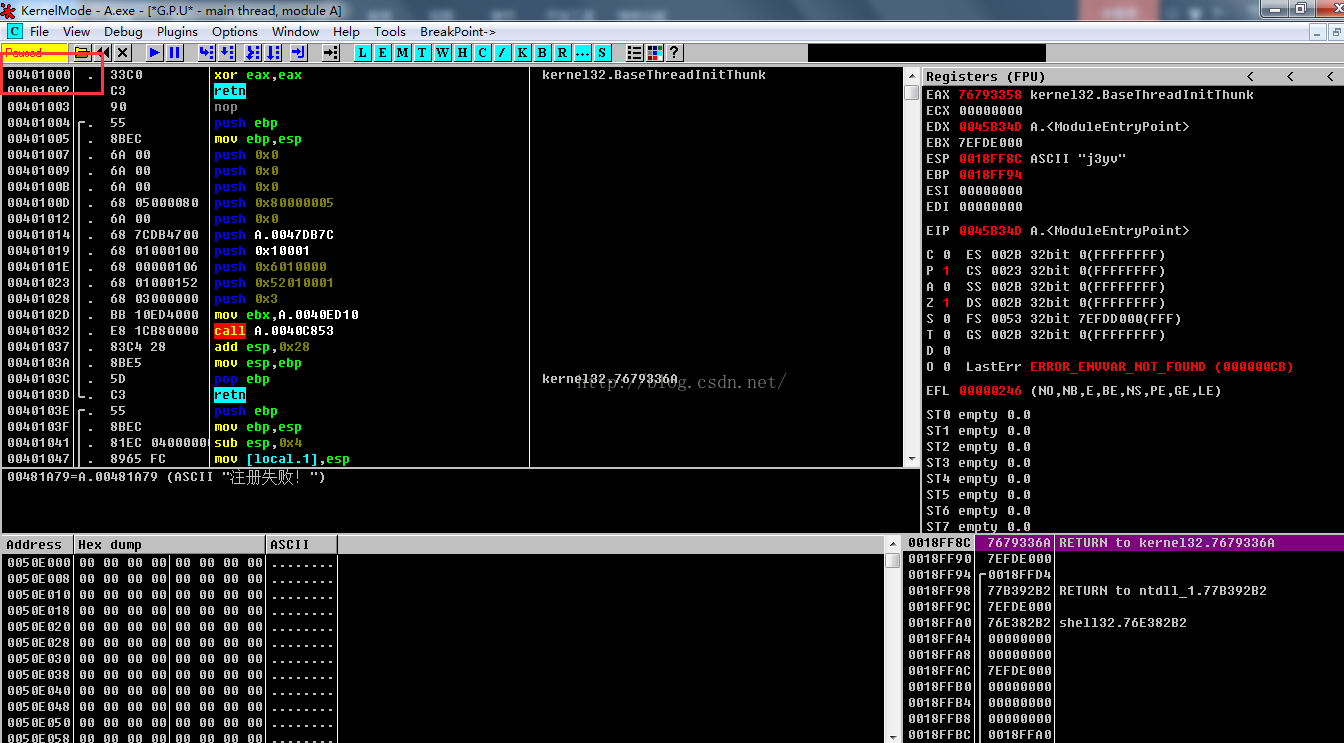Click the MDI child C system icon
Viewport: 1344px width, 743px height.
click(x=14, y=31)
